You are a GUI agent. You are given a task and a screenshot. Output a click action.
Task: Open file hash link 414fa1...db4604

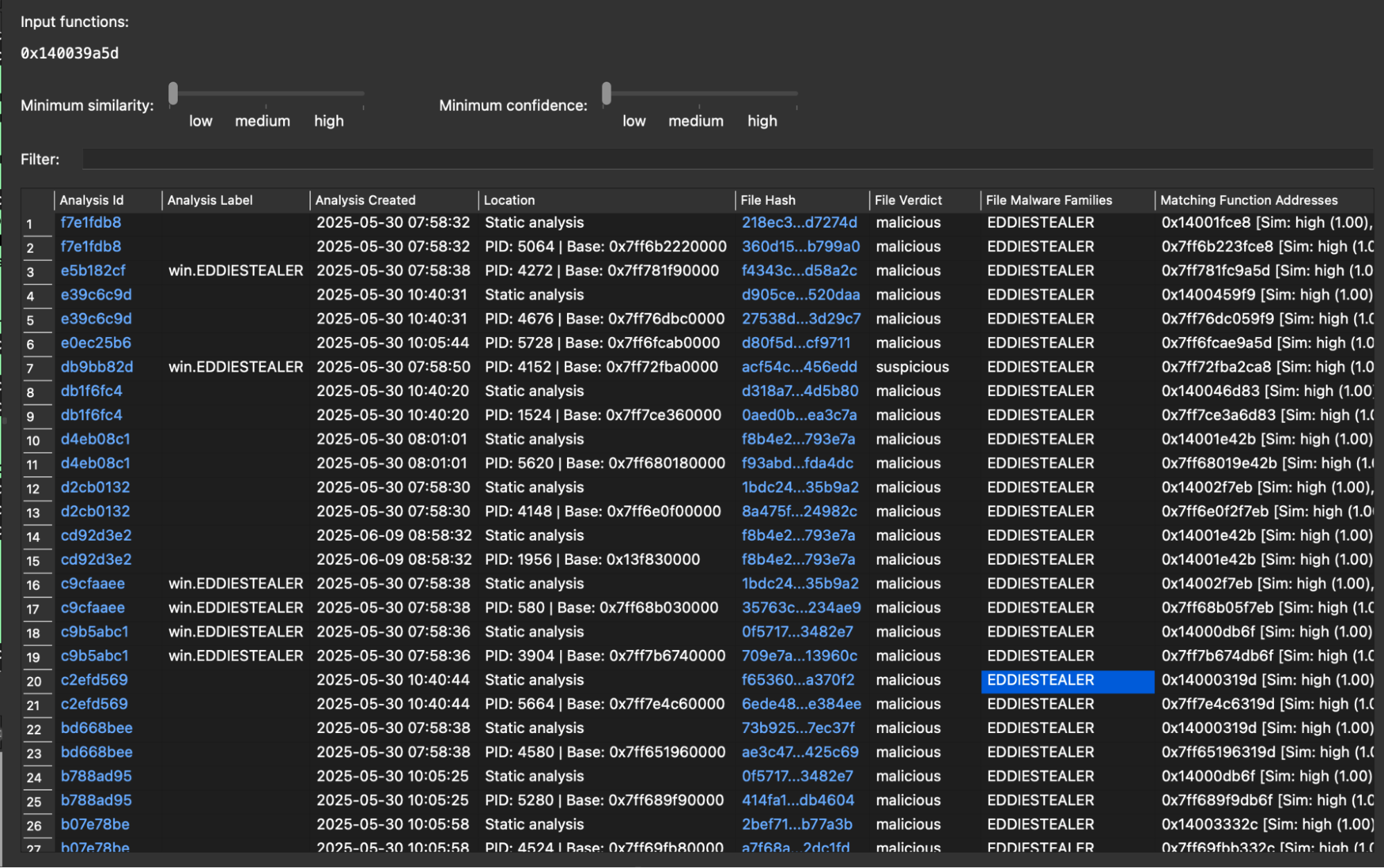click(798, 800)
